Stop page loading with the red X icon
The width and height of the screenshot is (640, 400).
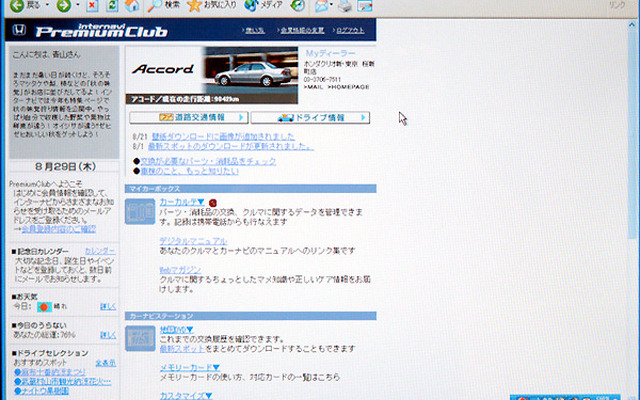click(x=92, y=5)
